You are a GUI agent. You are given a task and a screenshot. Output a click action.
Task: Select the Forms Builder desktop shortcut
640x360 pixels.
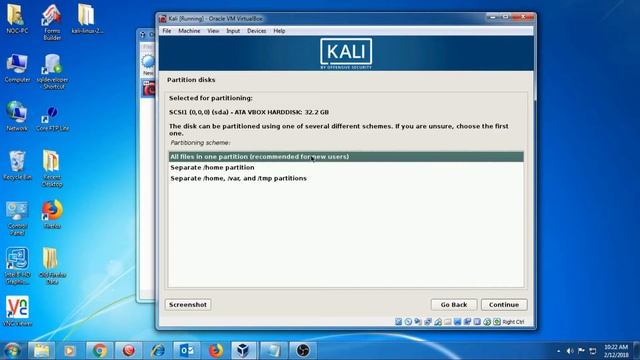pos(52,22)
